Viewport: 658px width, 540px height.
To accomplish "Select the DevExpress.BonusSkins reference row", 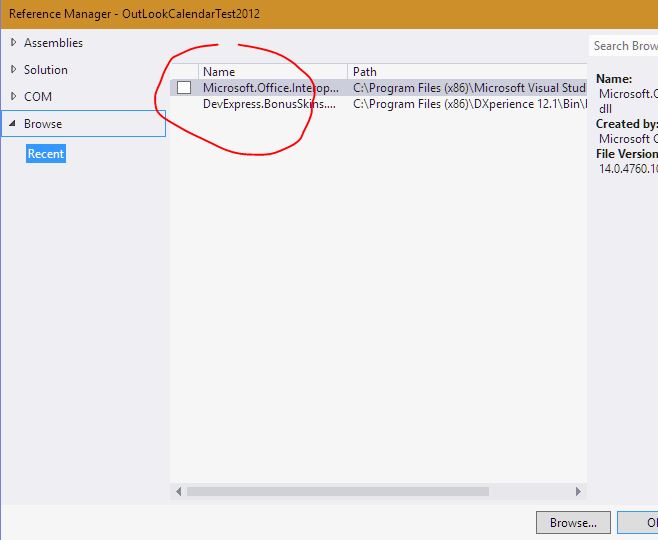I will (268, 104).
